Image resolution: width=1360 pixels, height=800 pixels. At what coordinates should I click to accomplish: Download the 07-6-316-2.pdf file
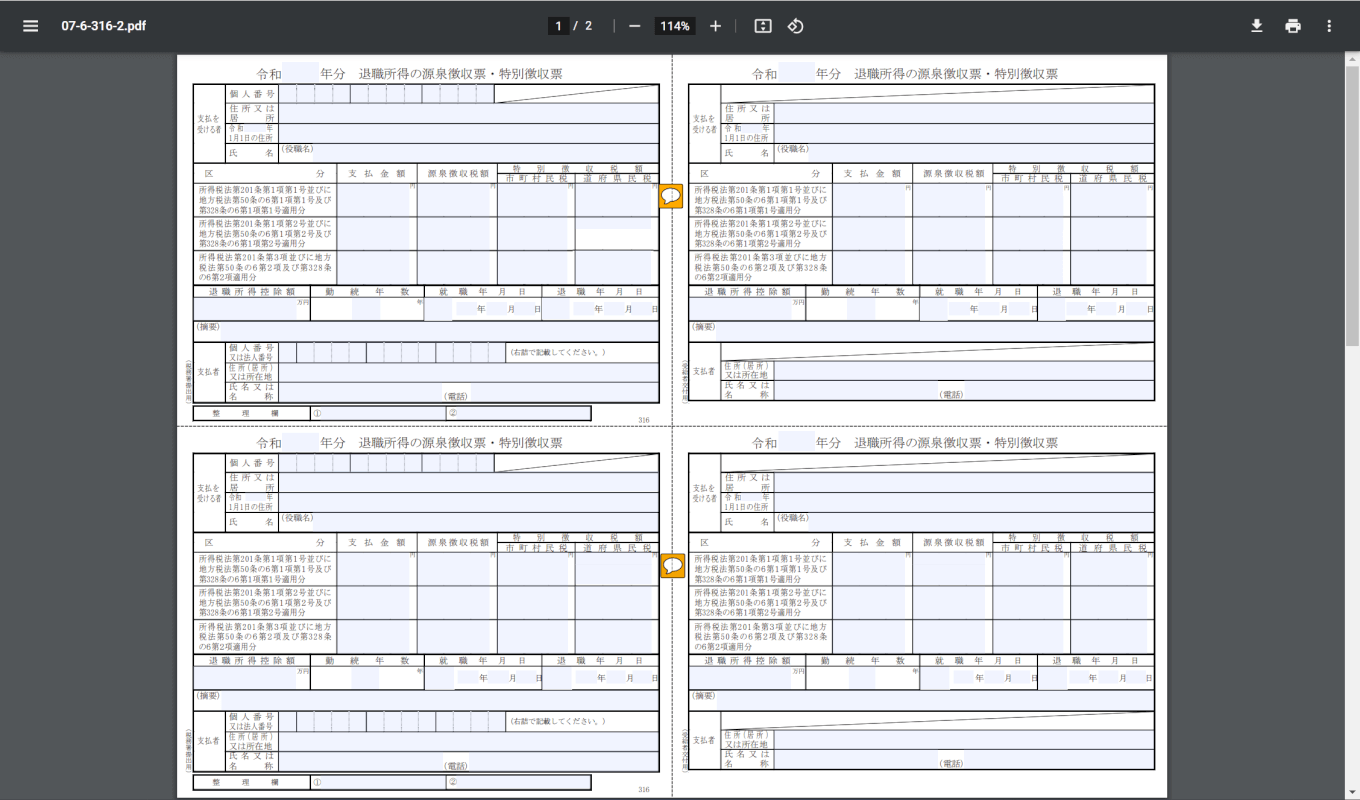point(1257,26)
